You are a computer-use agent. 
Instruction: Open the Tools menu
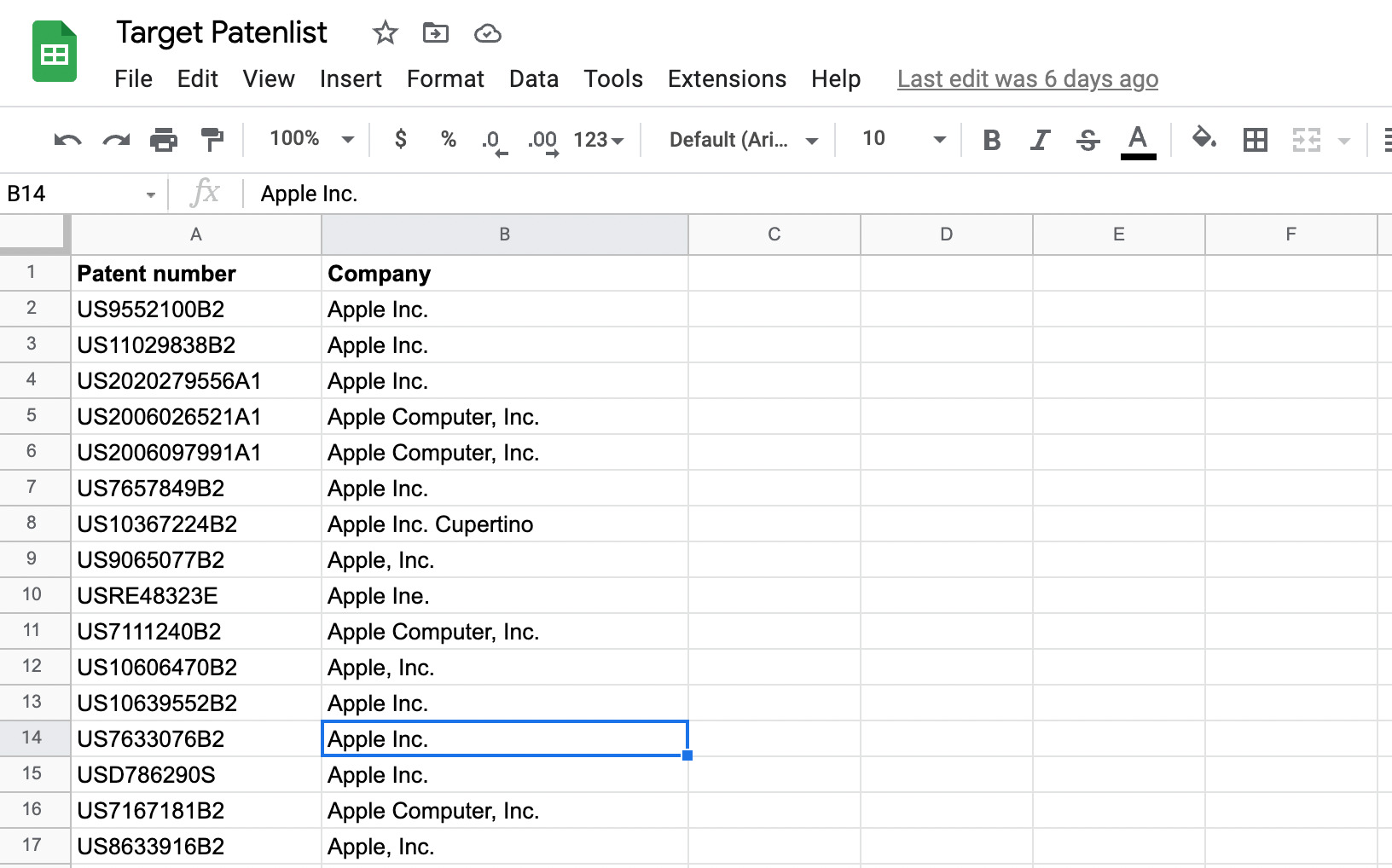(613, 79)
